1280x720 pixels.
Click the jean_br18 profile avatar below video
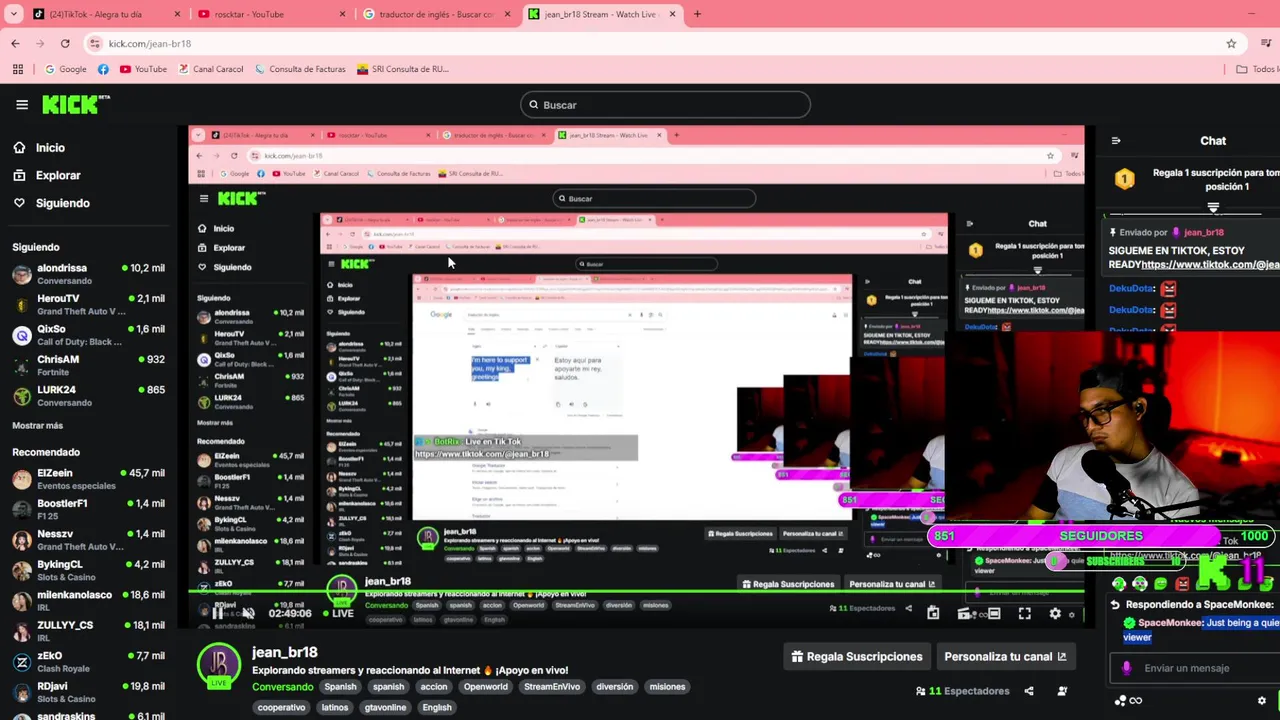pos(219,665)
